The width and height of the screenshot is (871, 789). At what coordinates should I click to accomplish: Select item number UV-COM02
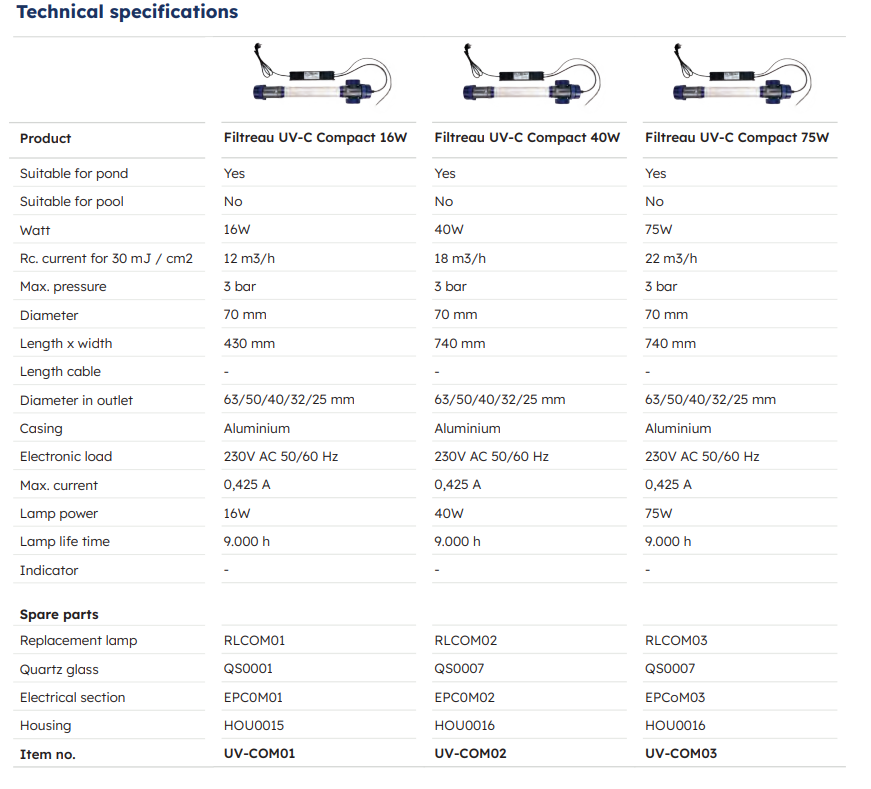[x=470, y=754]
